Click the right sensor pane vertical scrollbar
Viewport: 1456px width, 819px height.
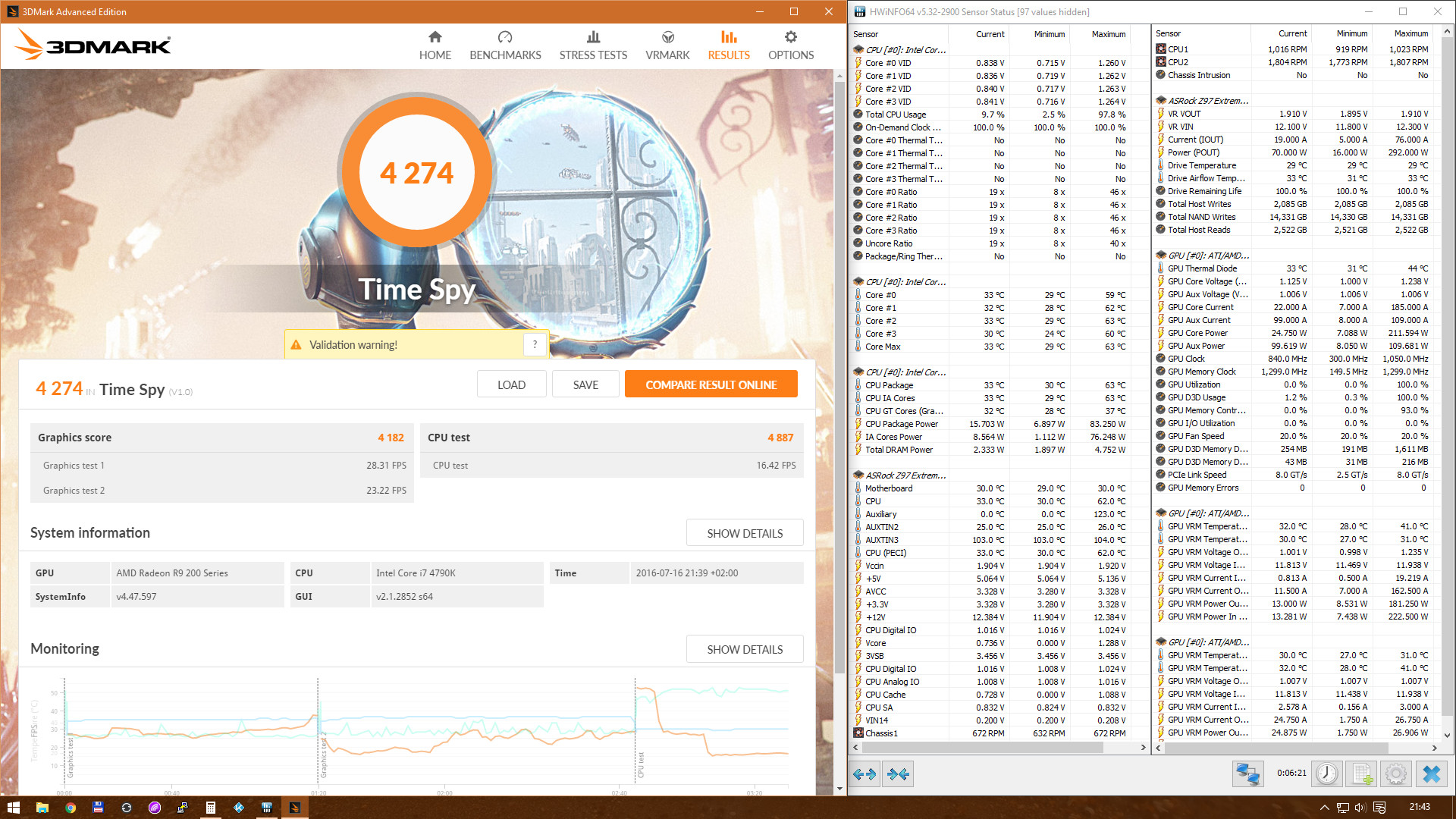point(1447,375)
